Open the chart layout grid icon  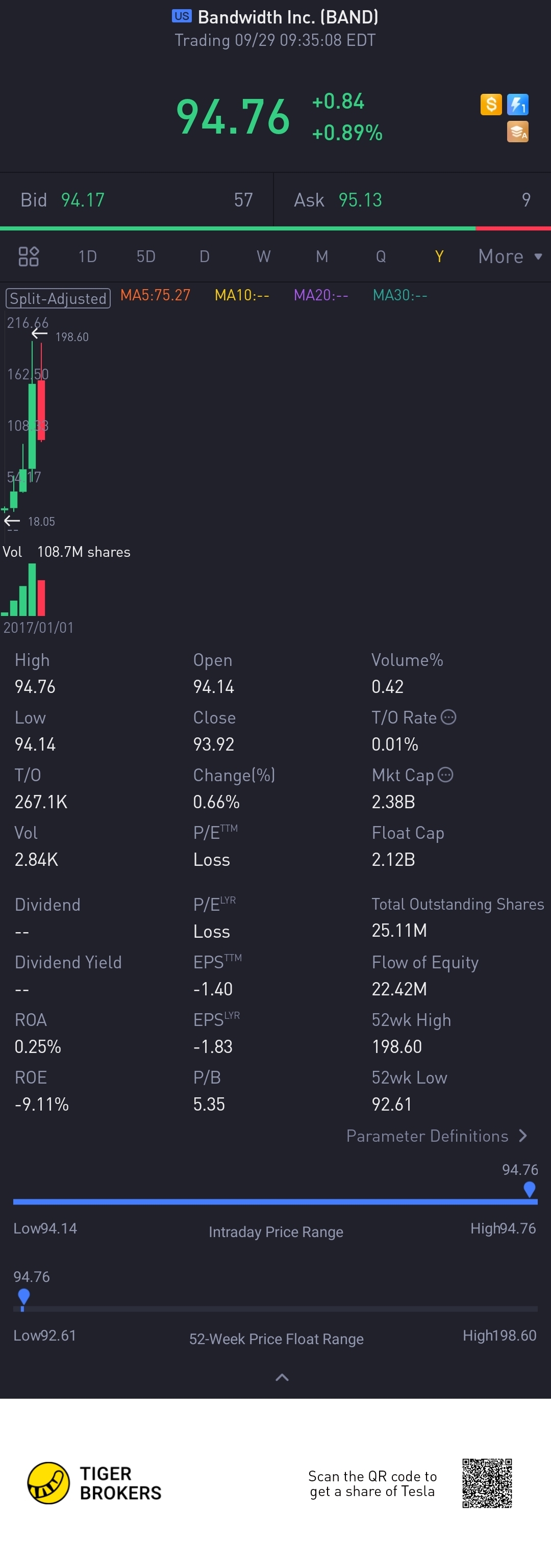29,256
